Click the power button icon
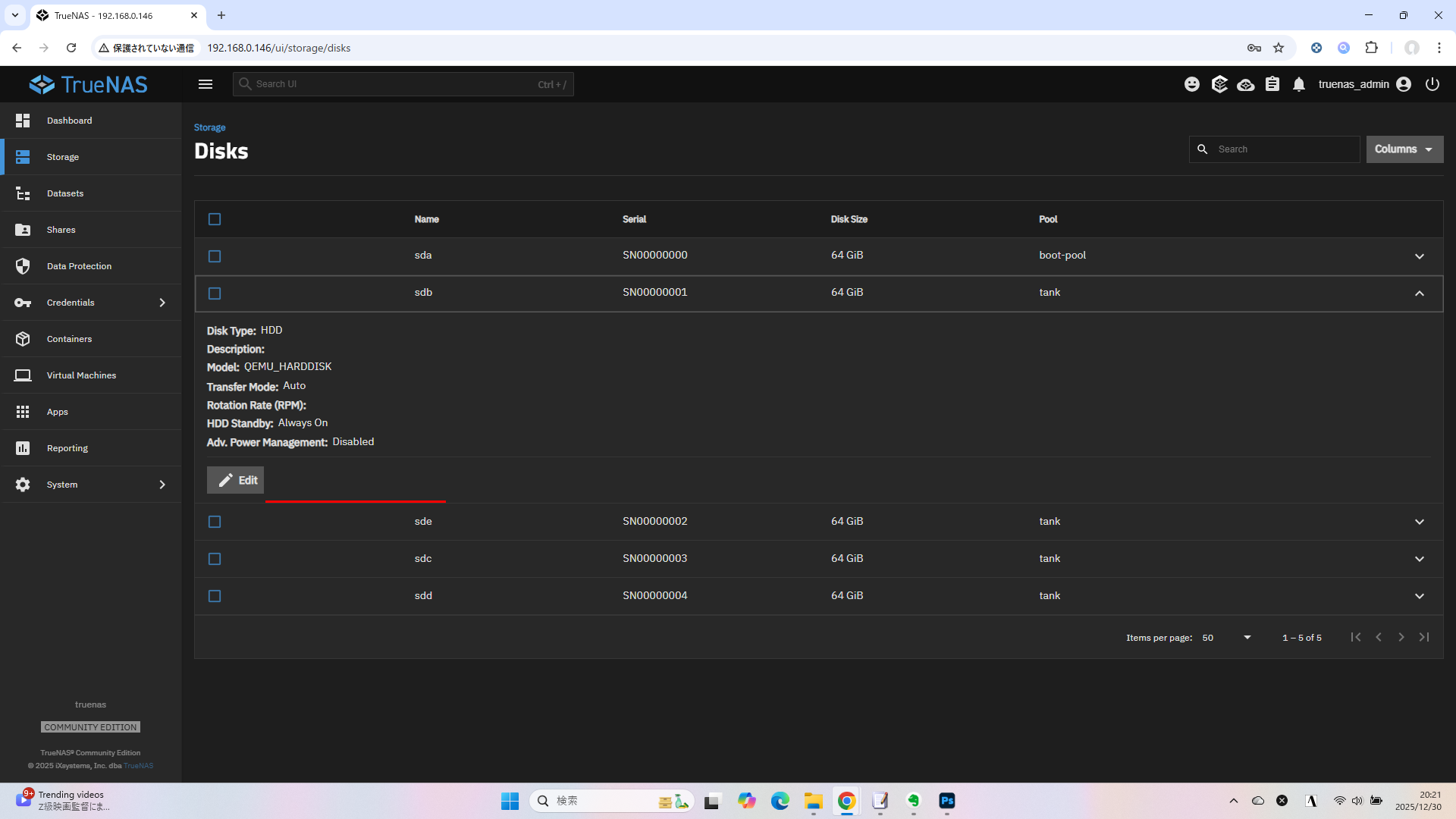The height and width of the screenshot is (819, 1456). 1432,84
